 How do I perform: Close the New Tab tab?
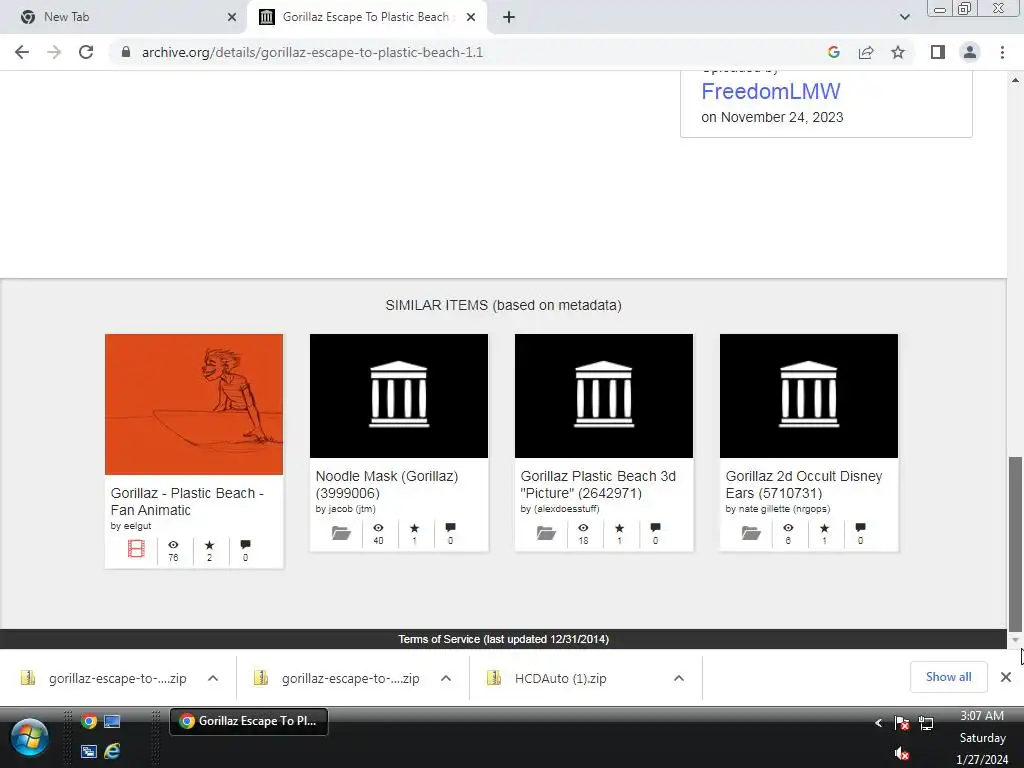tap(232, 18)
